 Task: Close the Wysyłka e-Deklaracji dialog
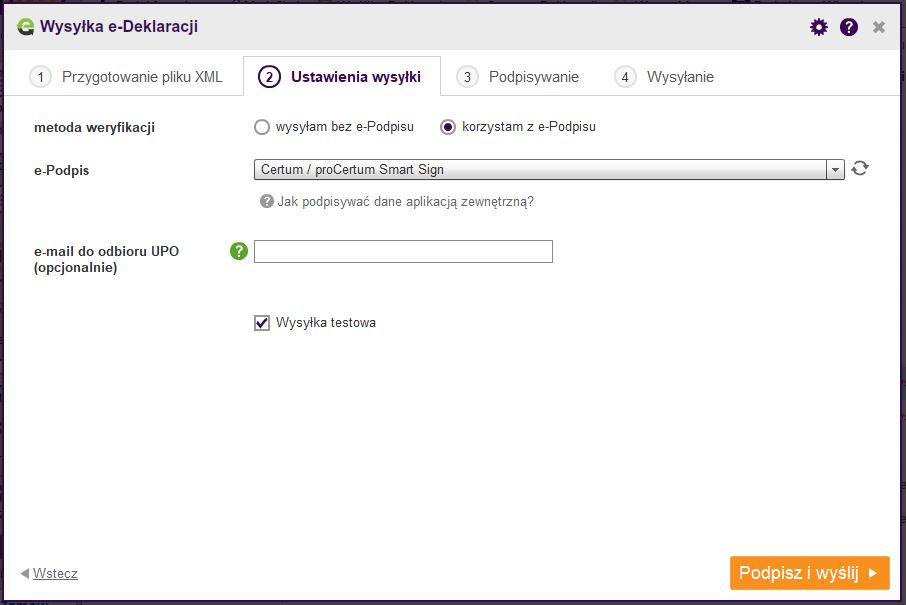coord(878,27)
